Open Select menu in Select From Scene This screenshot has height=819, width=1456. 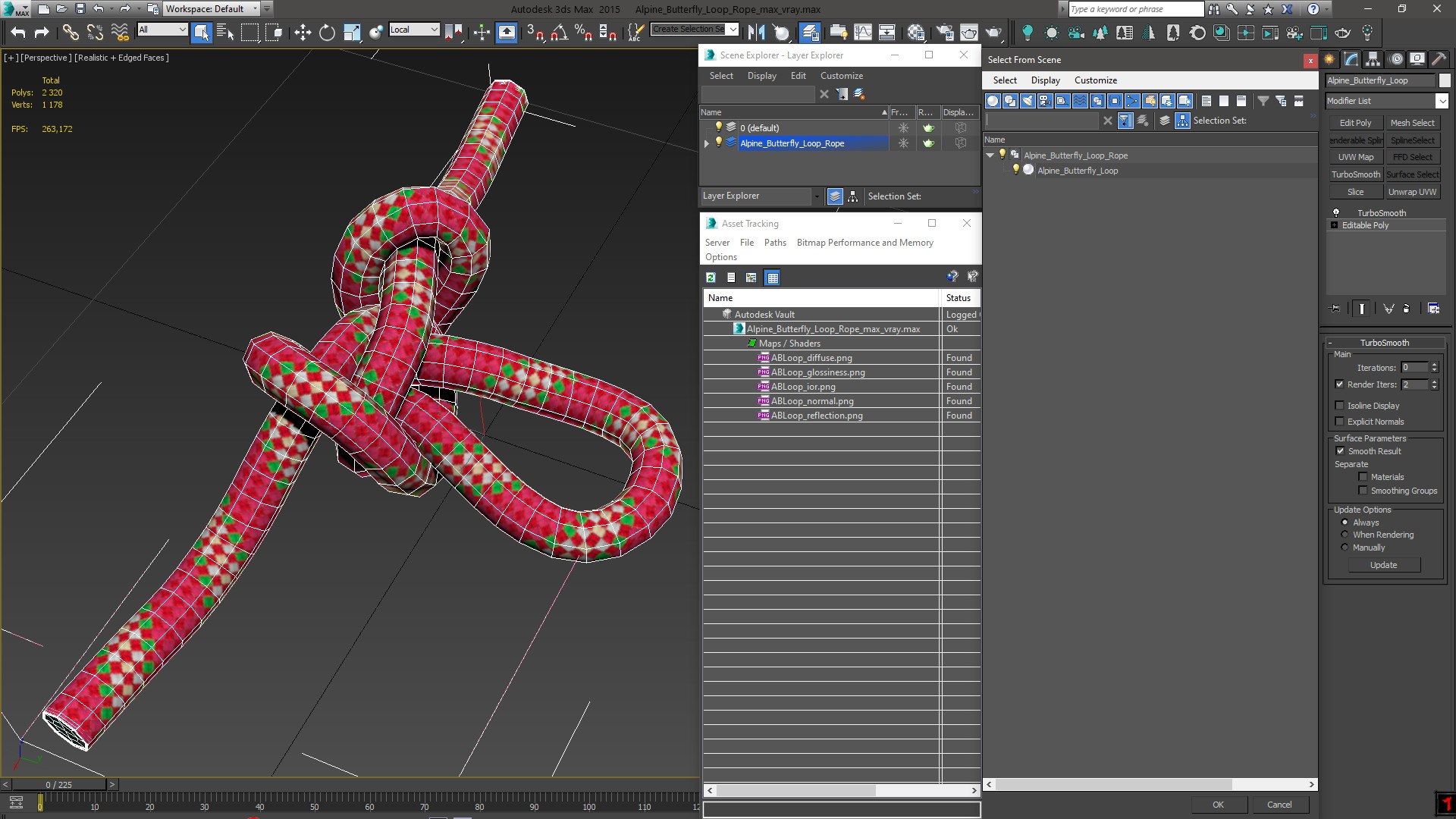pyautogui.click(x=1005, y=80)
